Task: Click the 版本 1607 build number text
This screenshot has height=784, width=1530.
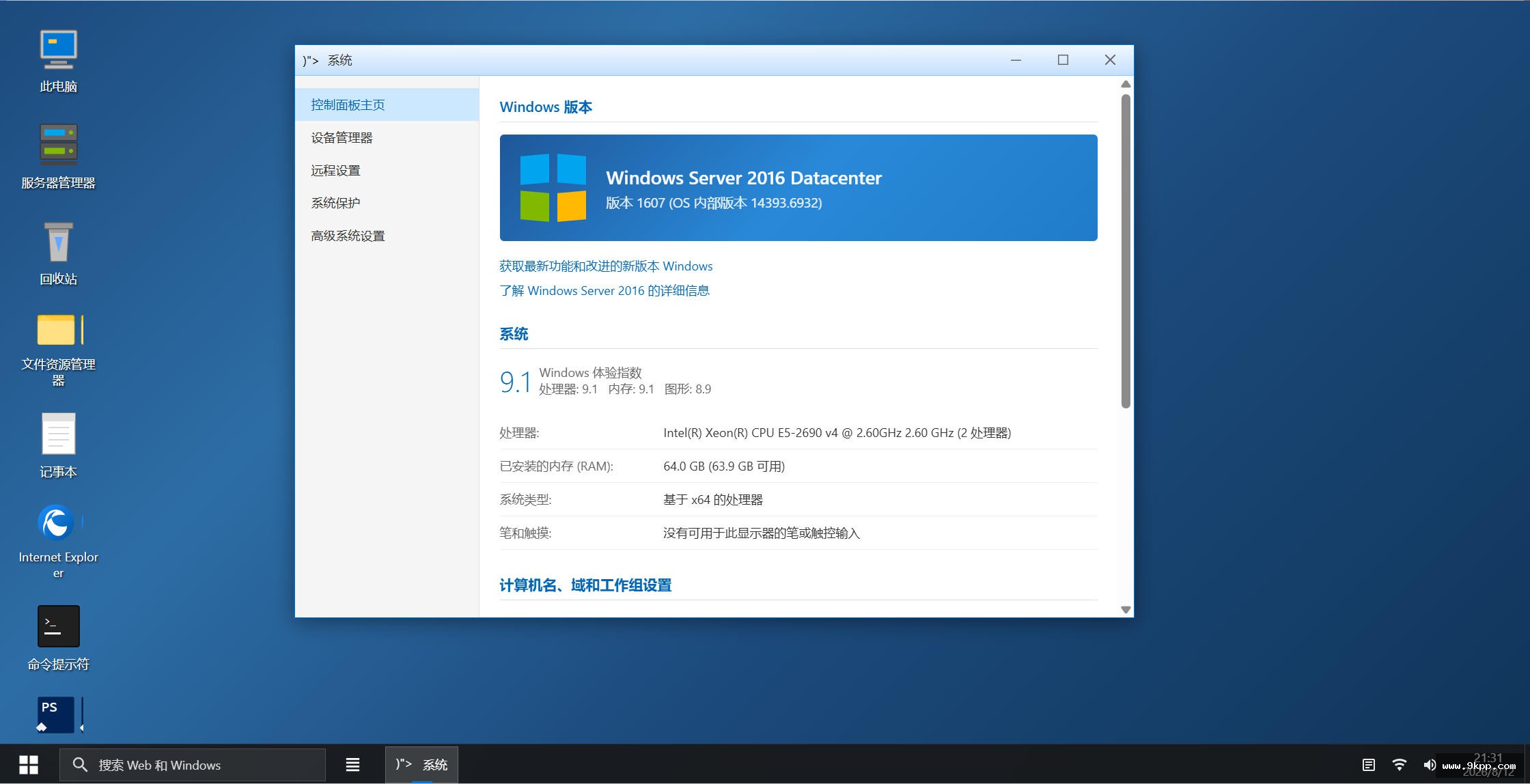Action: [x=714, y=203]
